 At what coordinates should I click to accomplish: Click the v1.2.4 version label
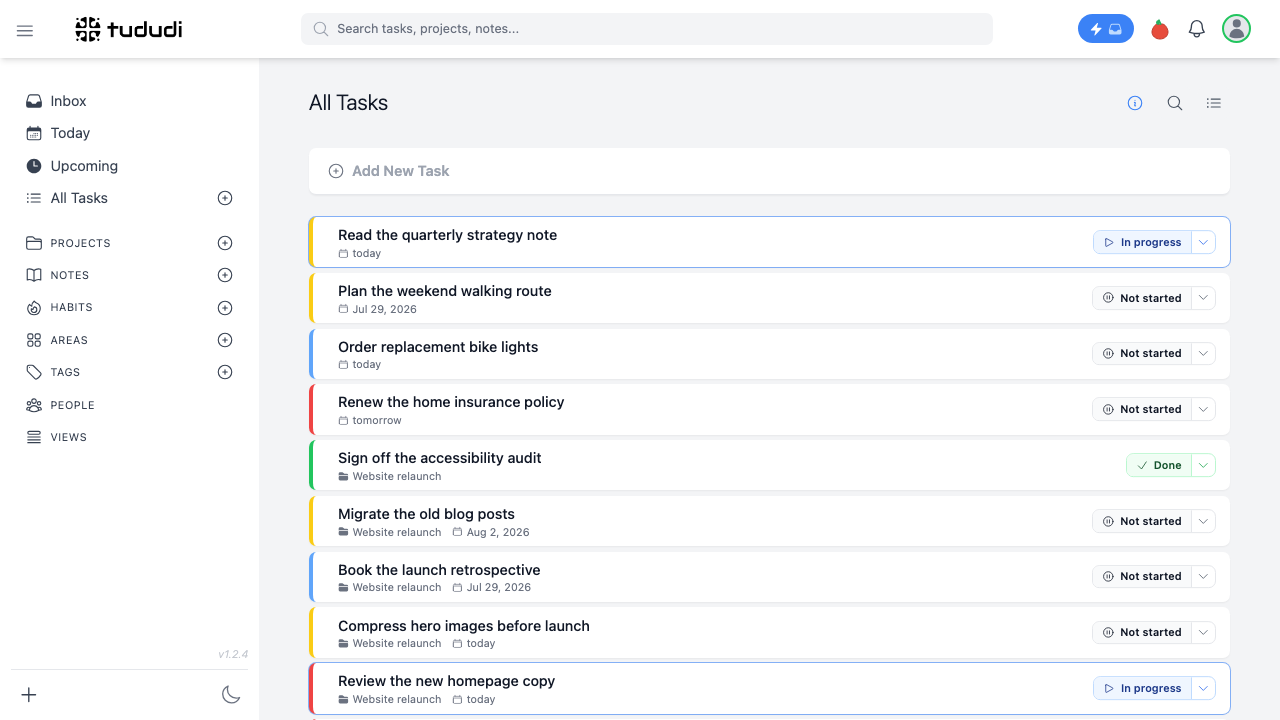point(233,654)
